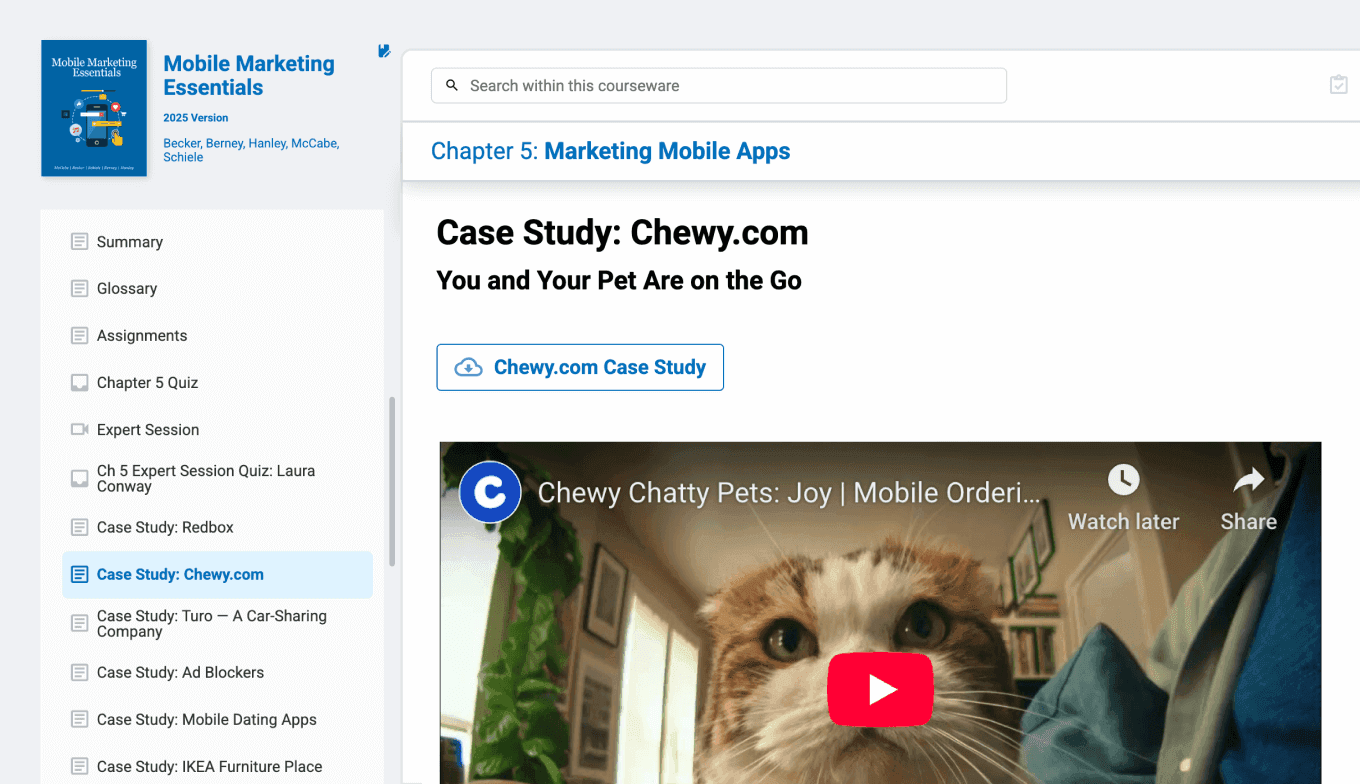Open Expert Session in the sidebar
Viewport: 1360px width, 784px height.
148,430
